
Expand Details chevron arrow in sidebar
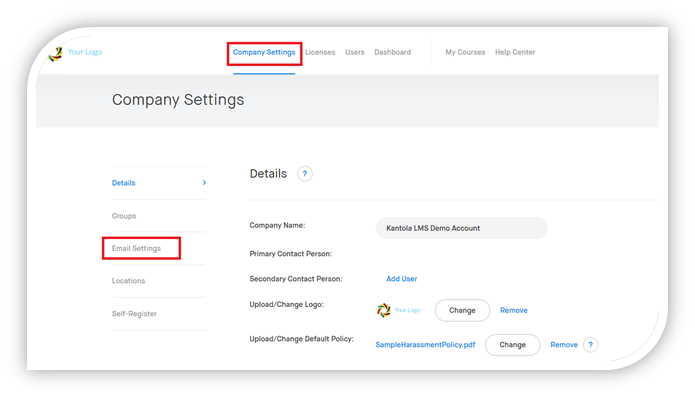click(204, 183)
